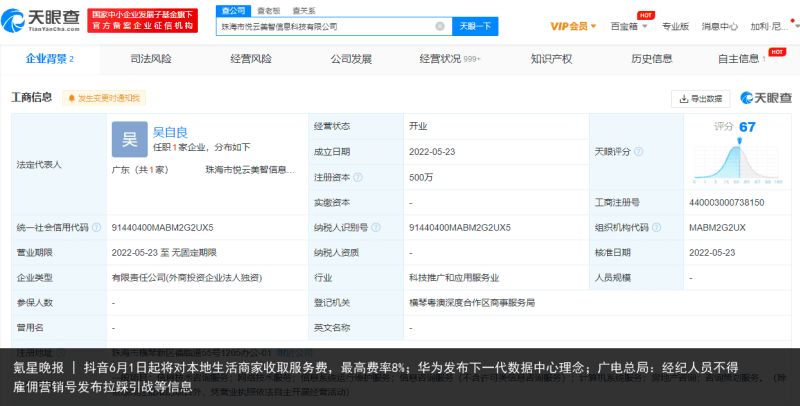This screenshot has height=406, width=800.
Task: Click the 导出数据 export button
Action: tap(701, 98)
